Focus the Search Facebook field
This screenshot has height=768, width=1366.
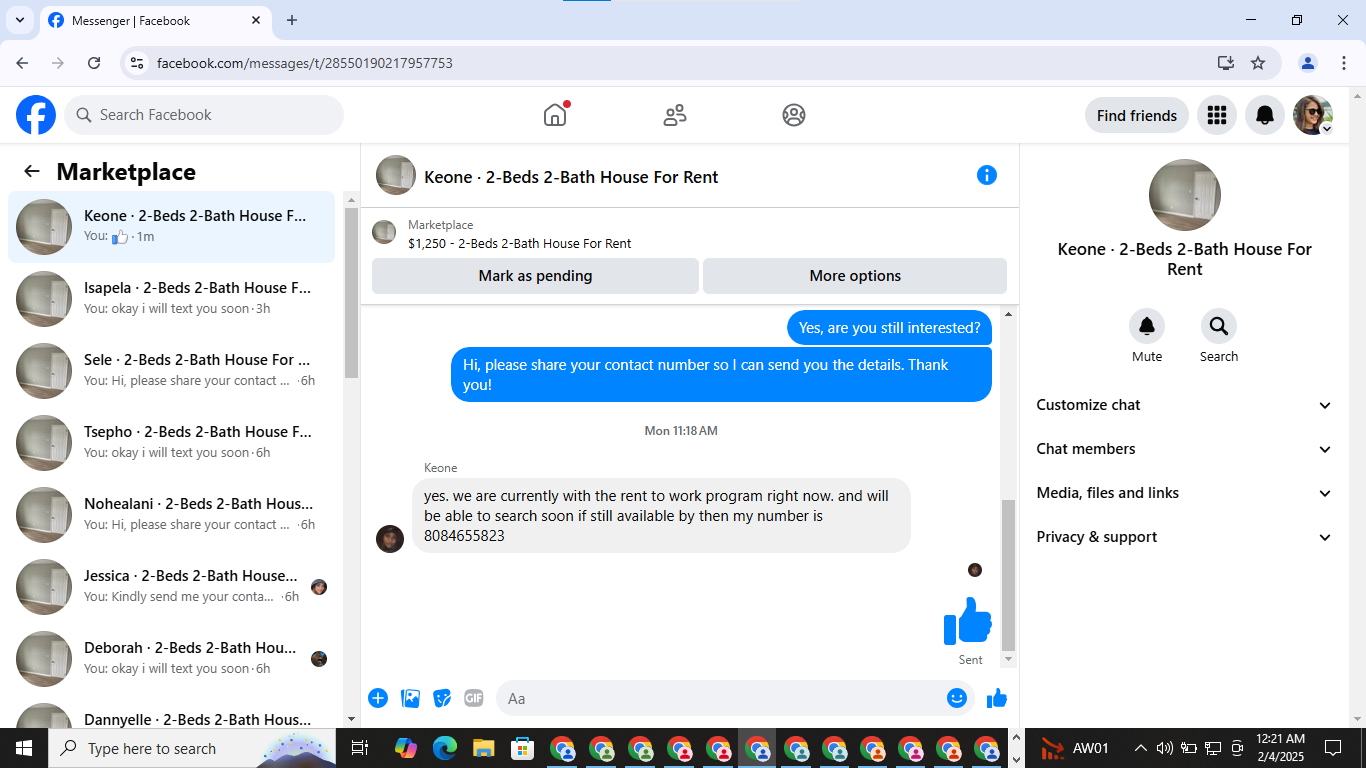tap(204, 115)
